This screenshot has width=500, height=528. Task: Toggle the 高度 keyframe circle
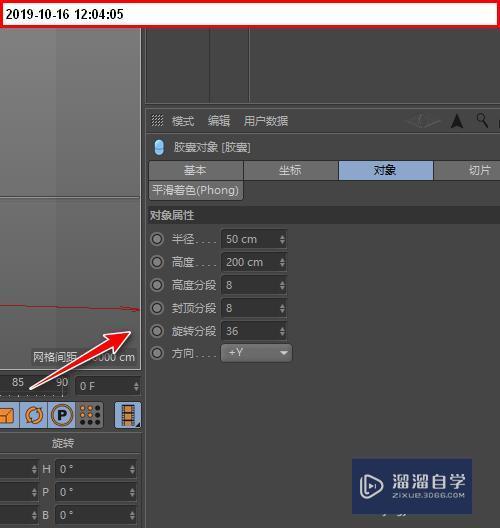click(157, 262)
